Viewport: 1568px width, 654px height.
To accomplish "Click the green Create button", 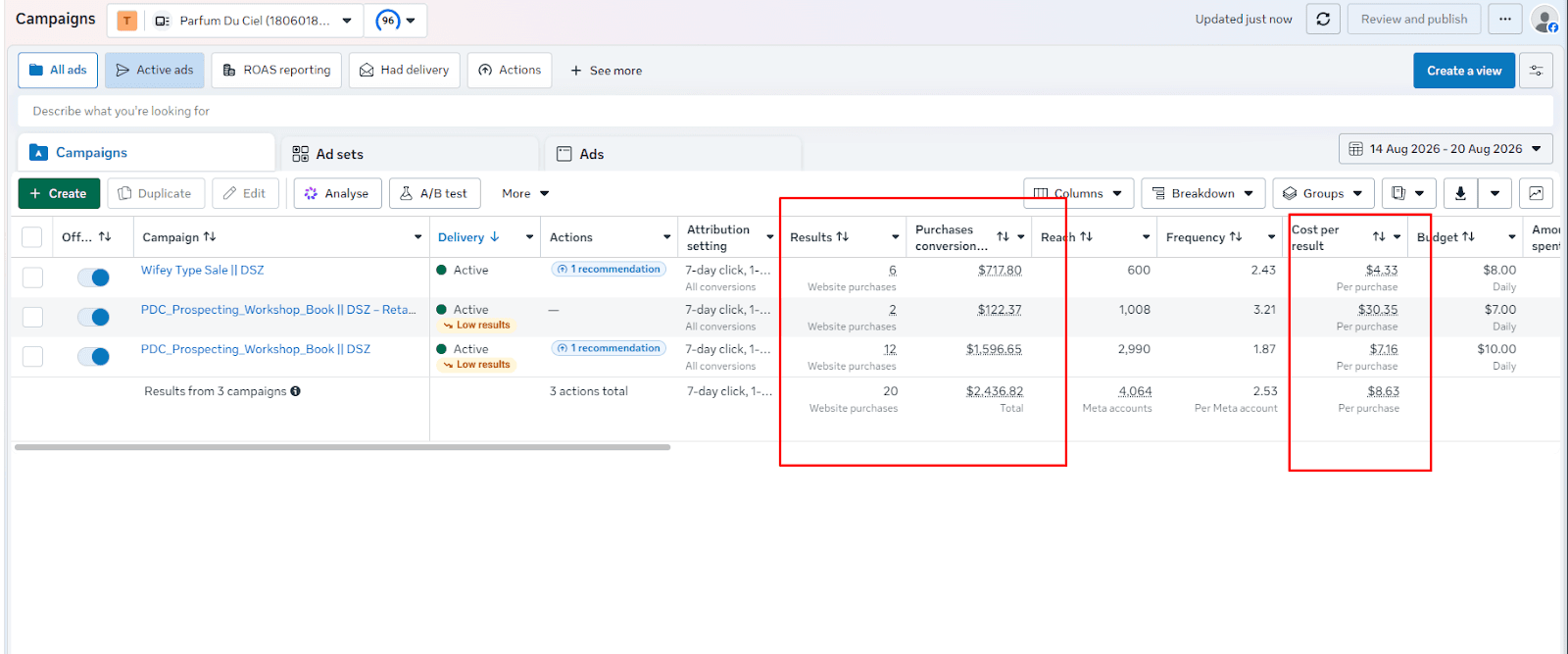I will 59,193.
